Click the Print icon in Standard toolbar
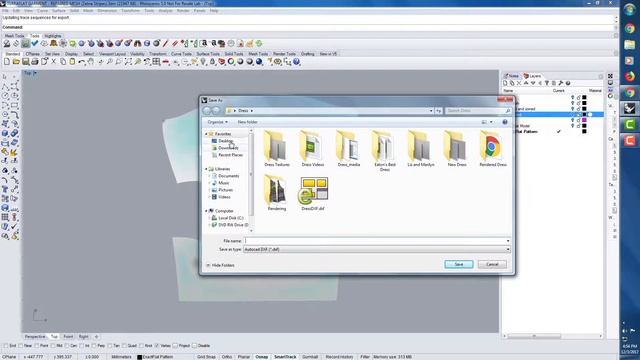 (x=35, y=62)
